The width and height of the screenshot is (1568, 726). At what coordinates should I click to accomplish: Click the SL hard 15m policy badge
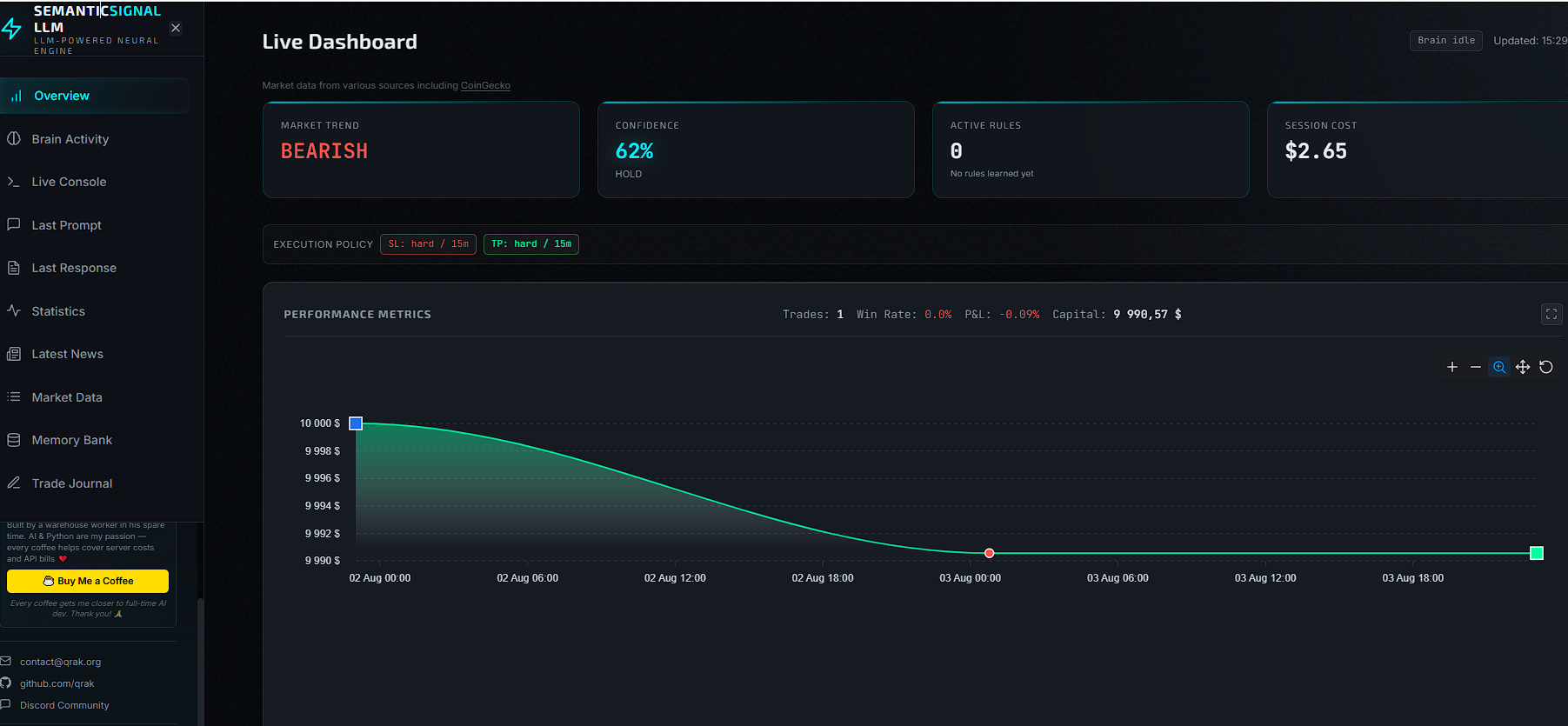point(428,244)
